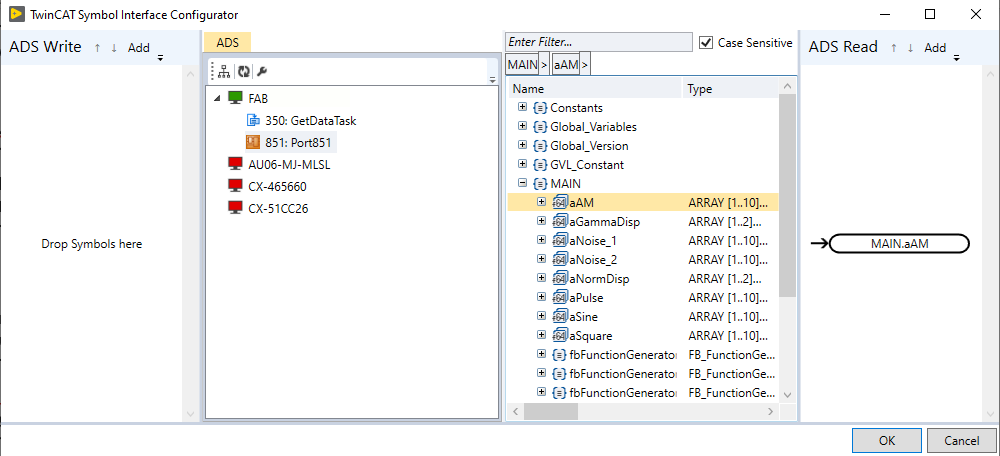Click the down arrow next to ADS Read
Image resolution: width=1000 pixels, height=456 pixels.
tap(910, 47)
